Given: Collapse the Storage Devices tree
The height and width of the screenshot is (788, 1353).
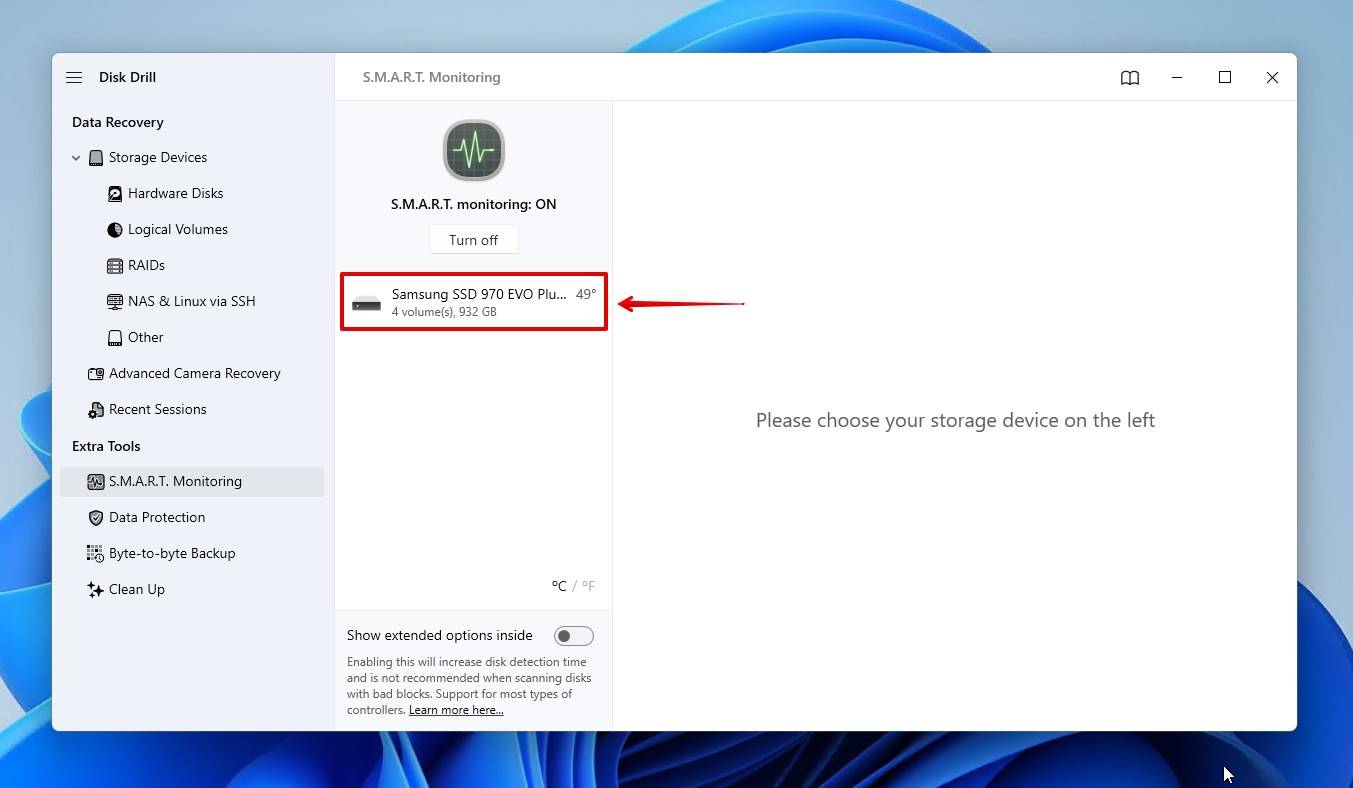Looking at the screenshot, I should click(76, 157).
